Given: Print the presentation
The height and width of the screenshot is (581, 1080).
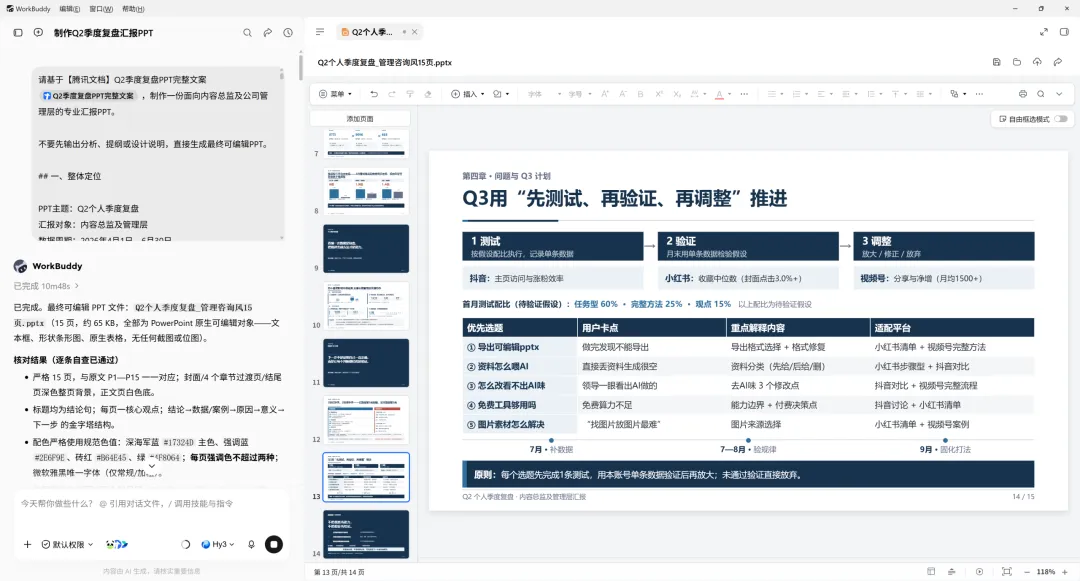Looking at the screenshot, I should coord(1023,94).
